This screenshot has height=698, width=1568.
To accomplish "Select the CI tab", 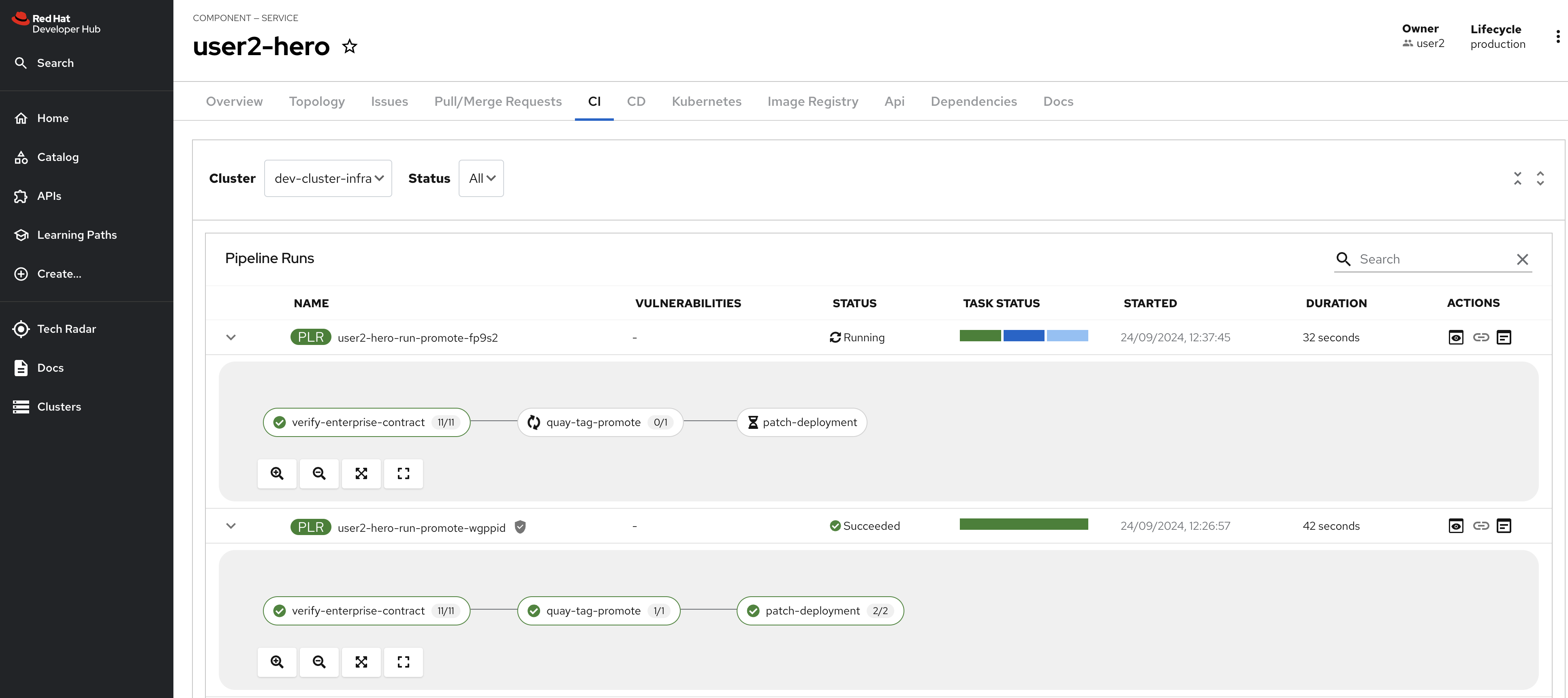I will pyautogui.click(x=594, y=102).
